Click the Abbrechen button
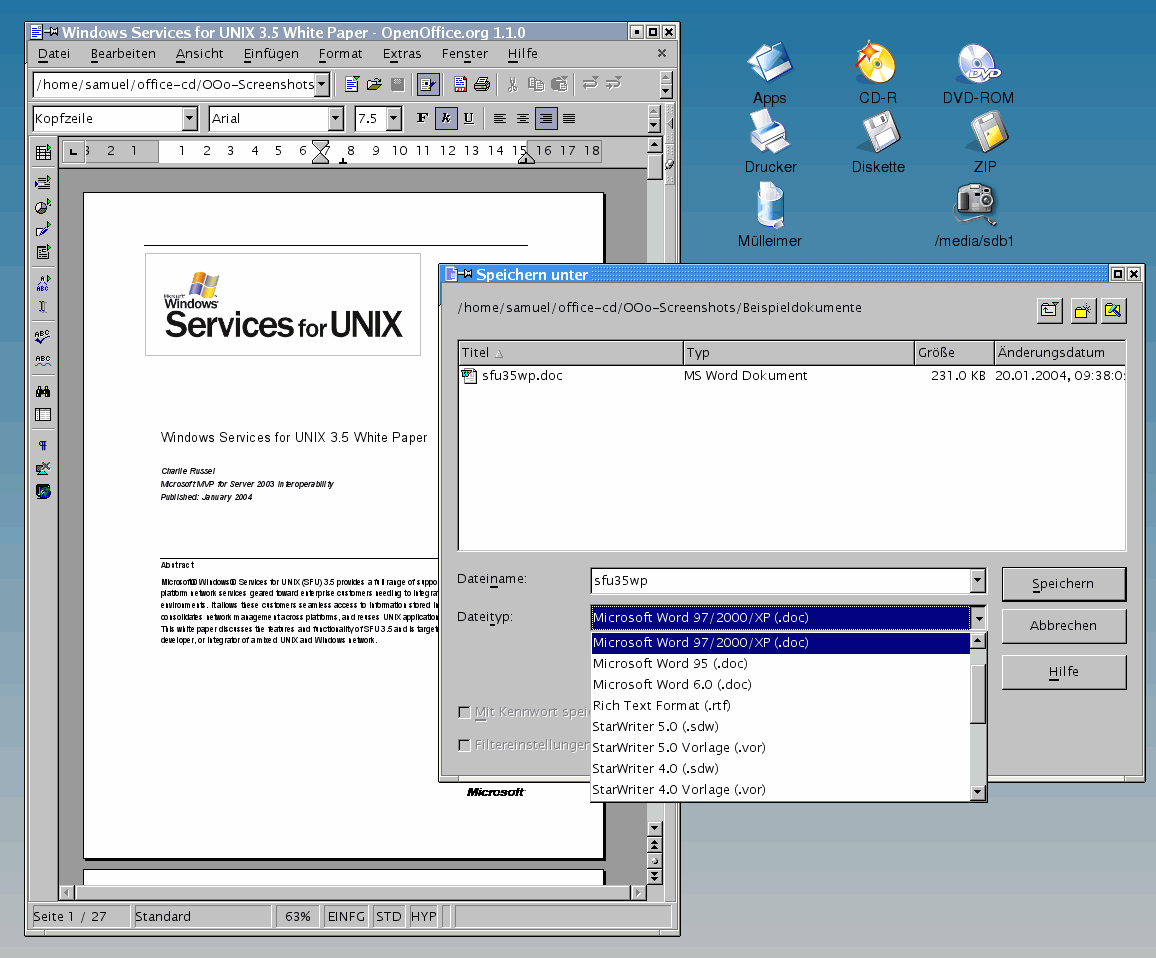This screenshot has height=958, width=1156. pos(1063,626)
